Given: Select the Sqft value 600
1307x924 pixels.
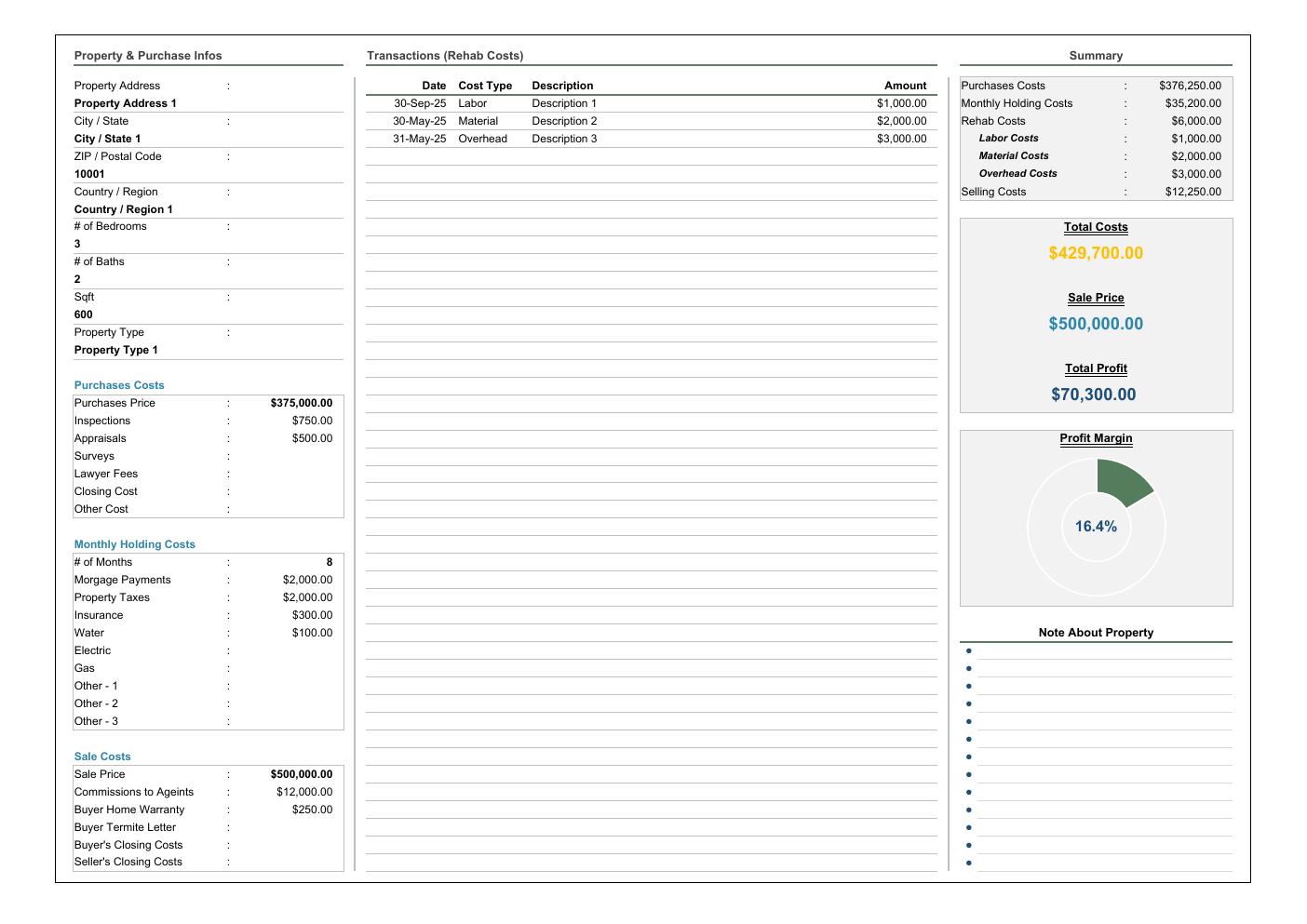Looking at the screenshot, I should tap(83, 315).
